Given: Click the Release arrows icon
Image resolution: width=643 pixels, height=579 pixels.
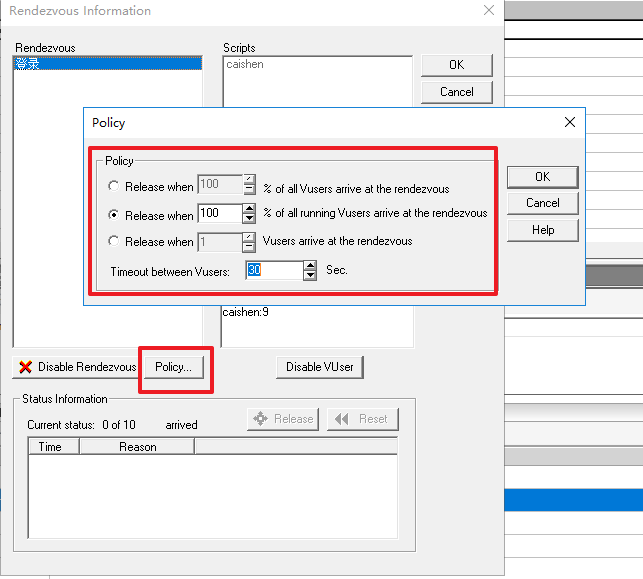Looking at the screenshot, I should coord(260,419).
